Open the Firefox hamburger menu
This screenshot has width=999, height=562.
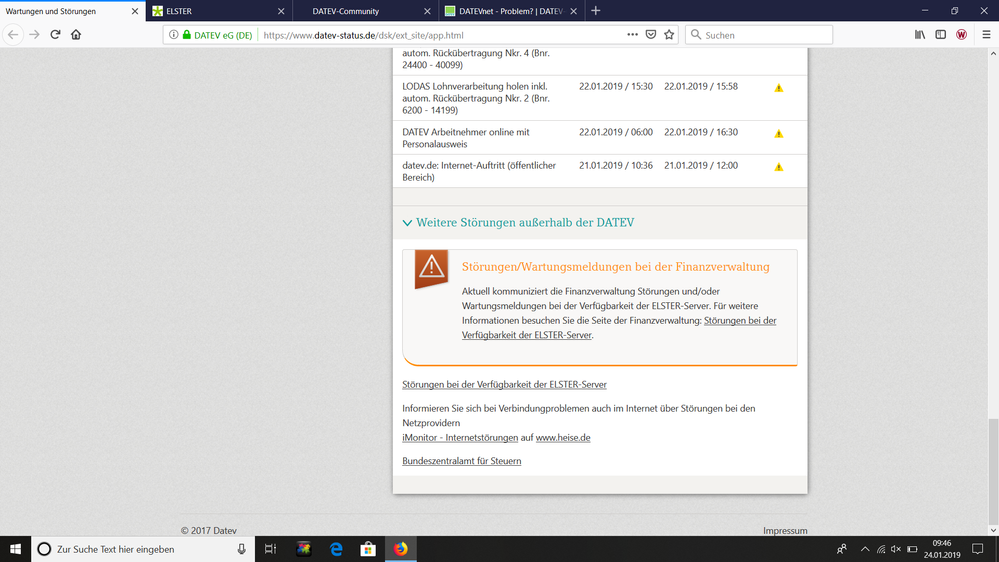pos(986,34)
